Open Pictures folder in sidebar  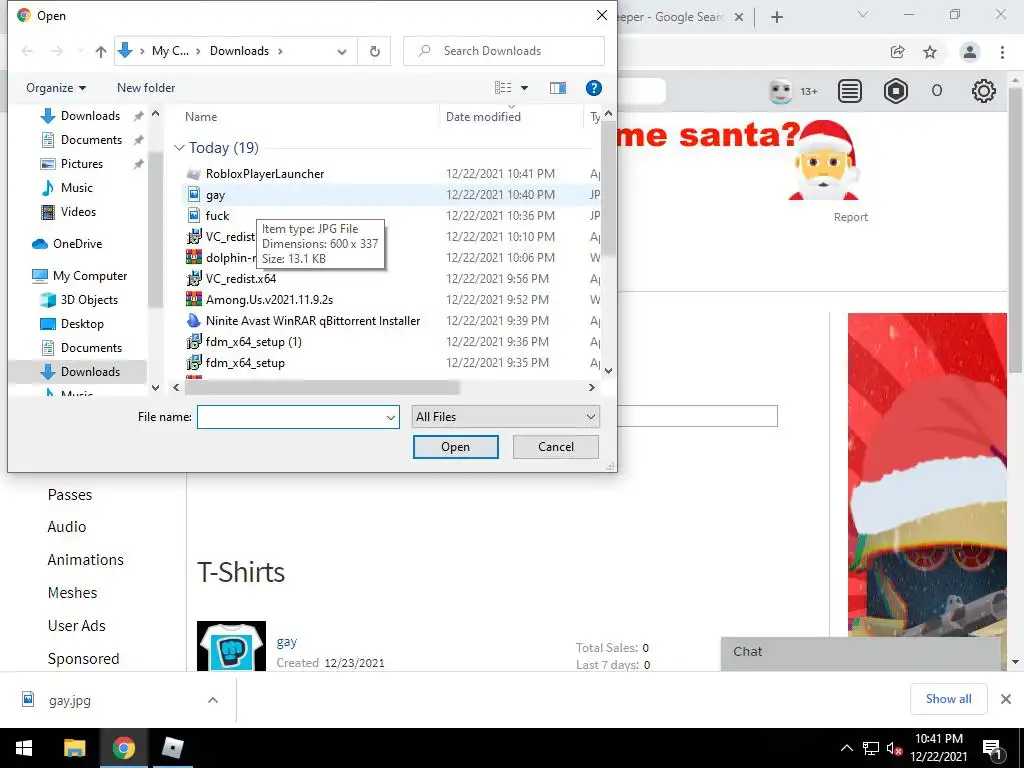82,164
